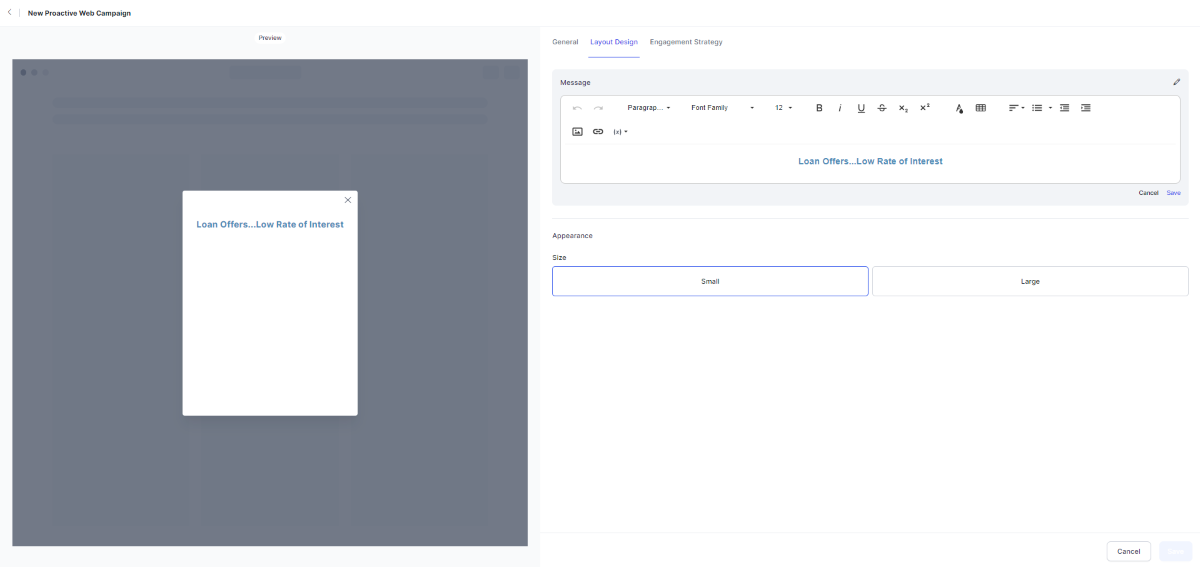
Task: Open the font size 12 dropdown
Action: click(783, 108)
